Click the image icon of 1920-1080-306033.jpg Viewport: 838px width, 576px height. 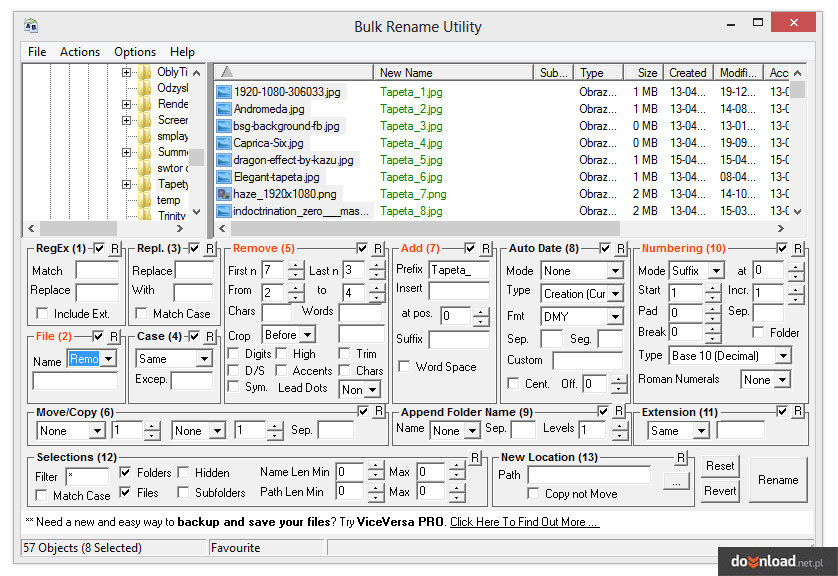(224, 92)
